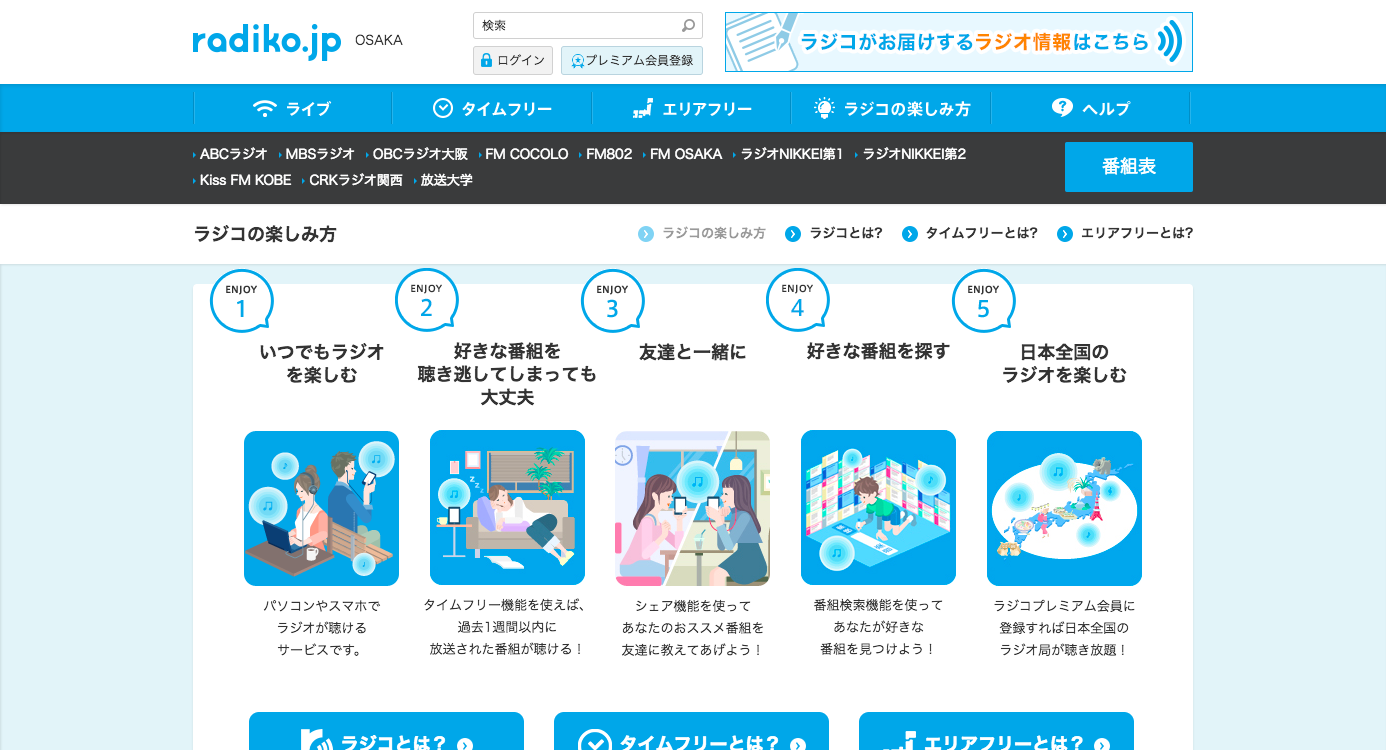Open MBSラジオ station link
The image size is (1386, 750).
point(320,154)
